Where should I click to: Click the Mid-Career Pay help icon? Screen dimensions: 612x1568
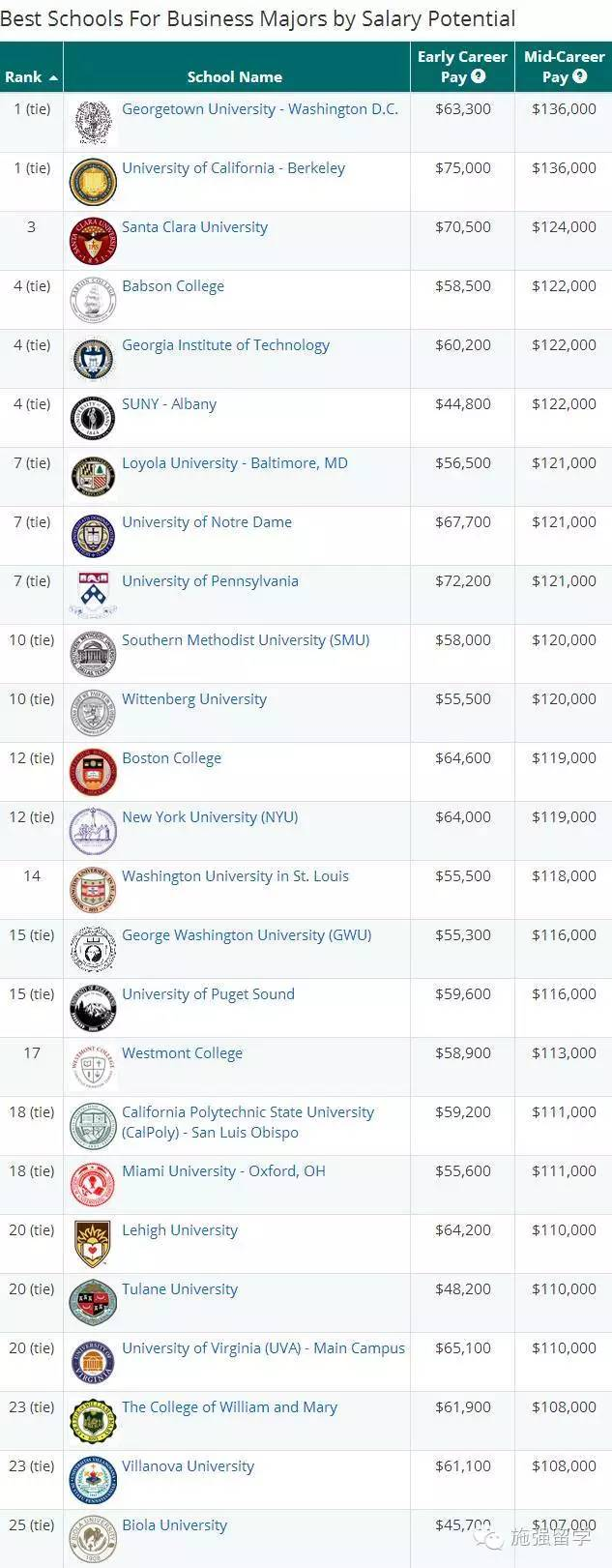[580, 76]
